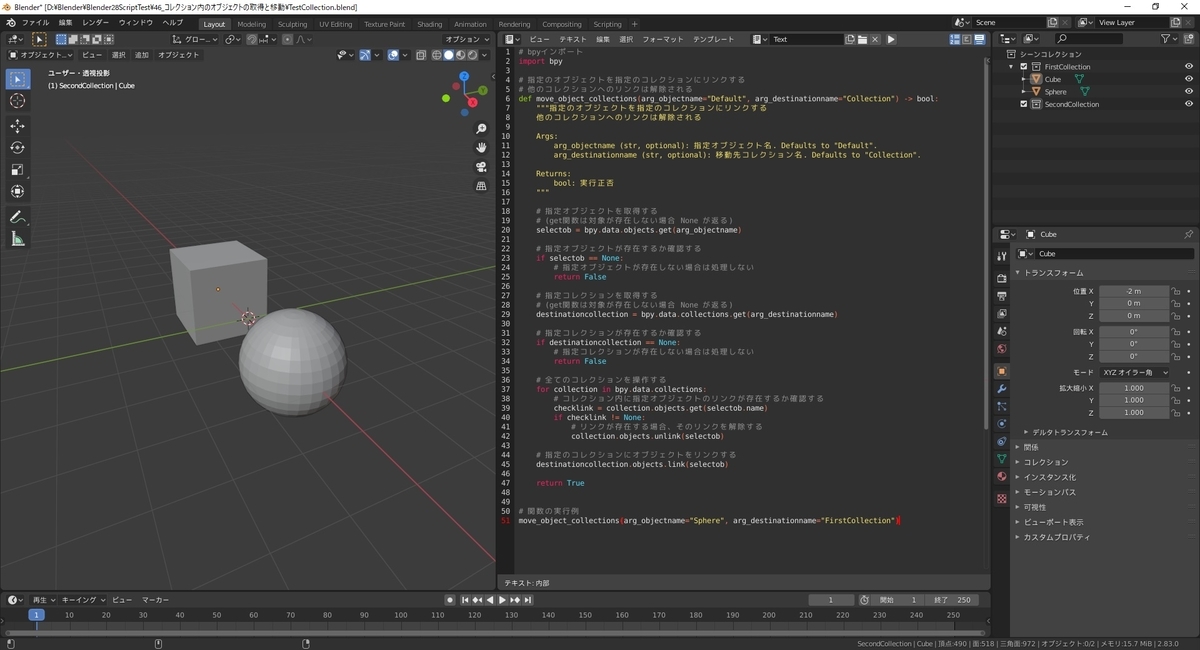Viewport: 1200px width, 650px height.
Task: Open the Render (レンダー) menu
Action: 96,22
